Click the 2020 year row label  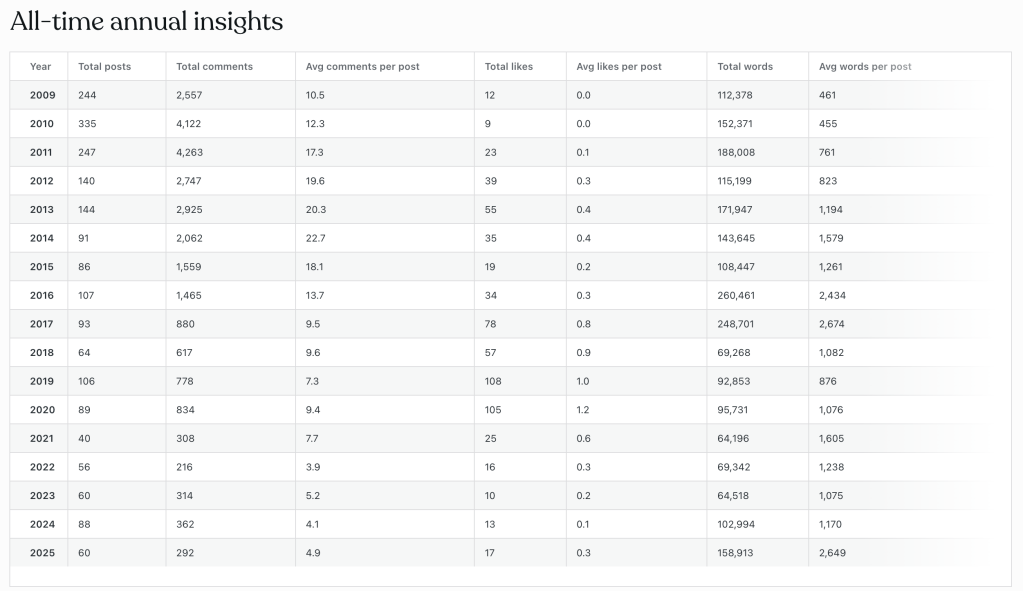pos(42,410)
